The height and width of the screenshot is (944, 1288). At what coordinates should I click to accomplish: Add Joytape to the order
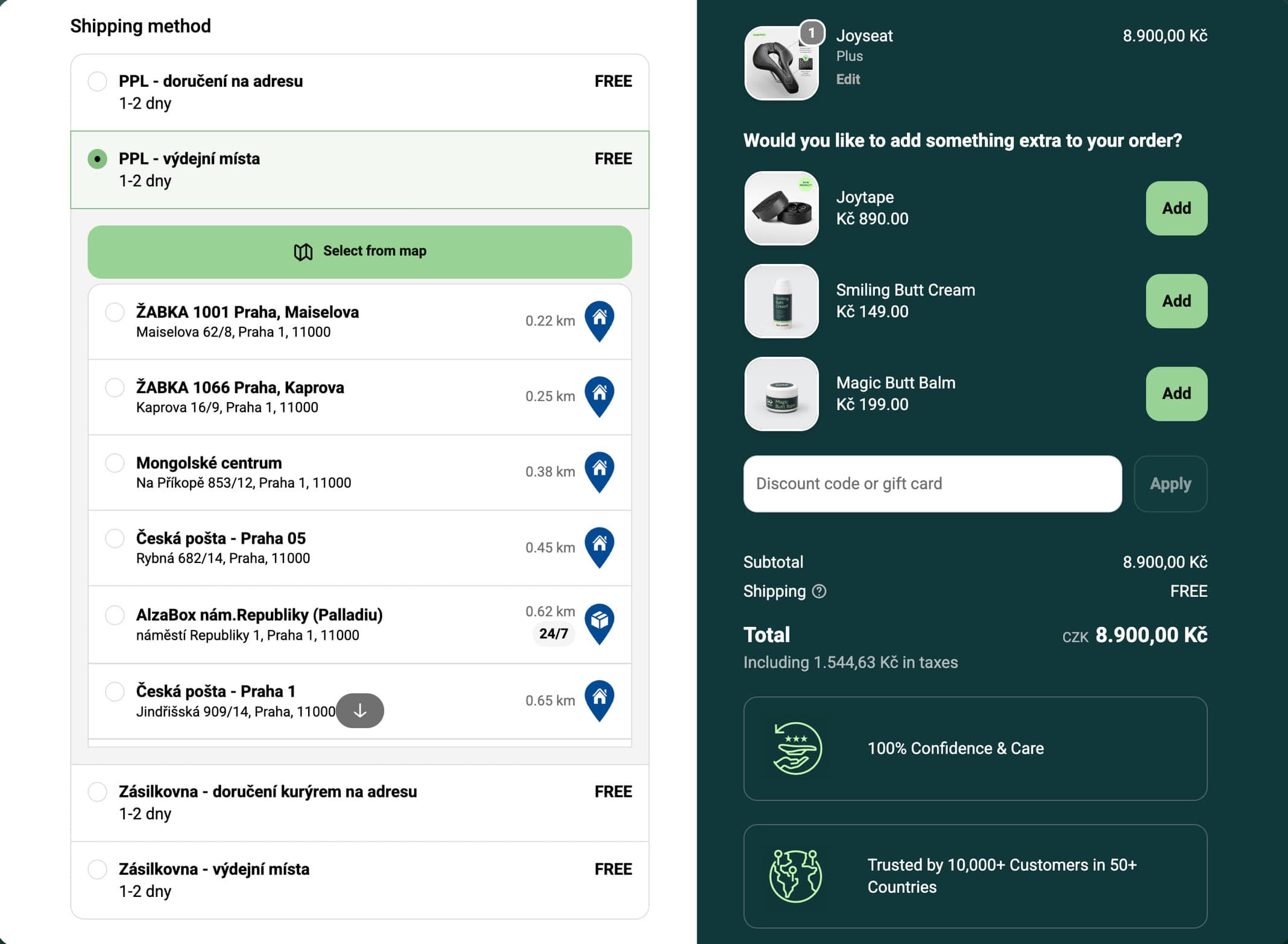(x=1176, y=208)
